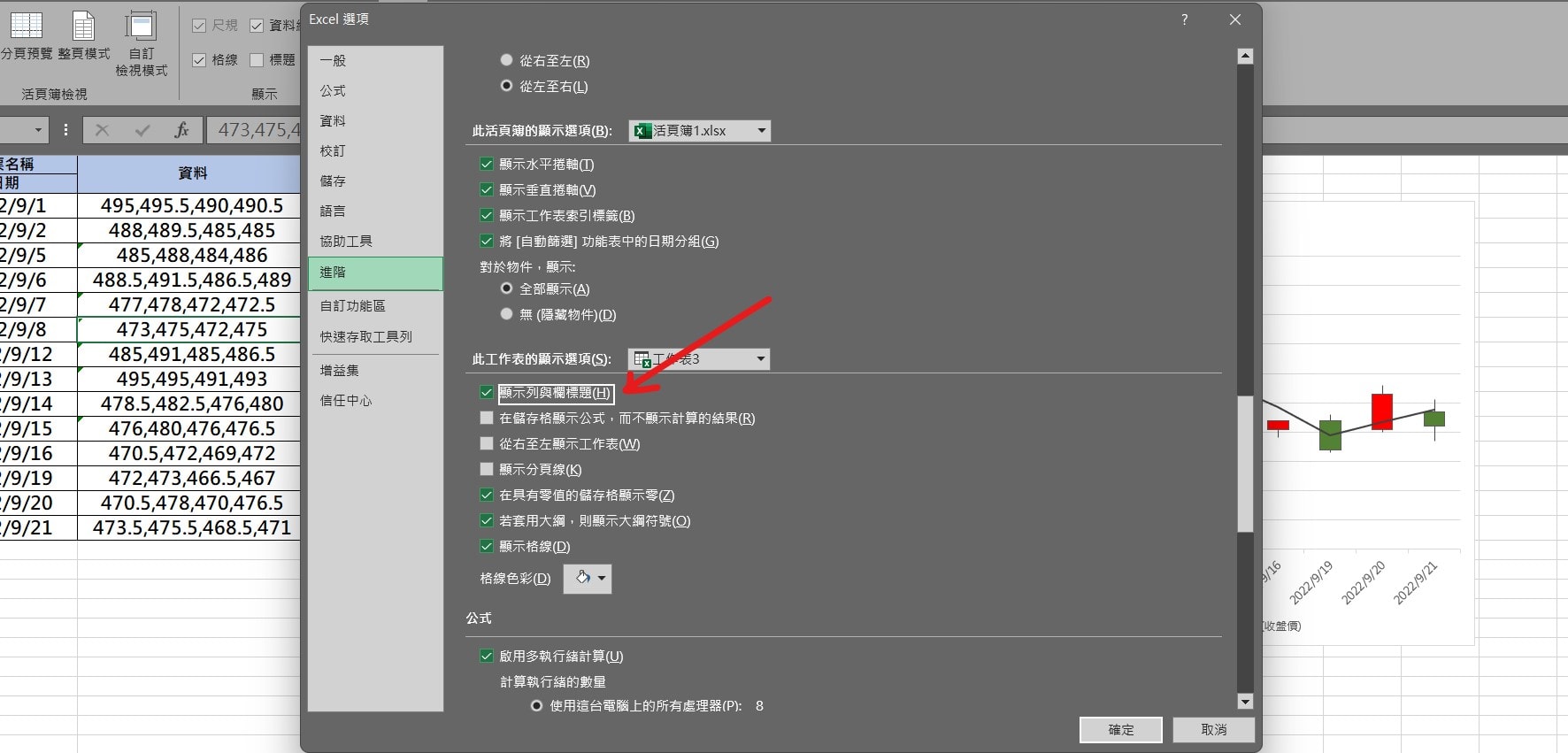Click Page Break Preview icon in ribbon
This screenshot has width=1568, height=753.
tap(26, 26)
